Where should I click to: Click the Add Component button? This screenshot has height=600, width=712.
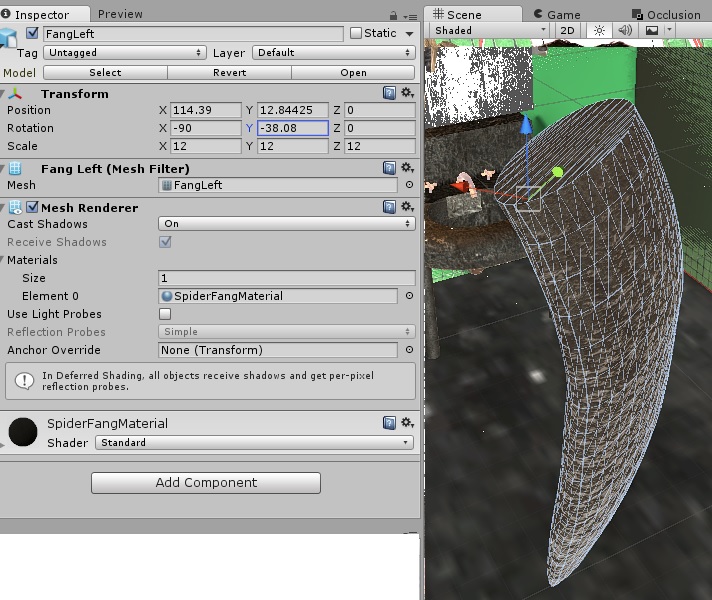[x=206, y=483]
